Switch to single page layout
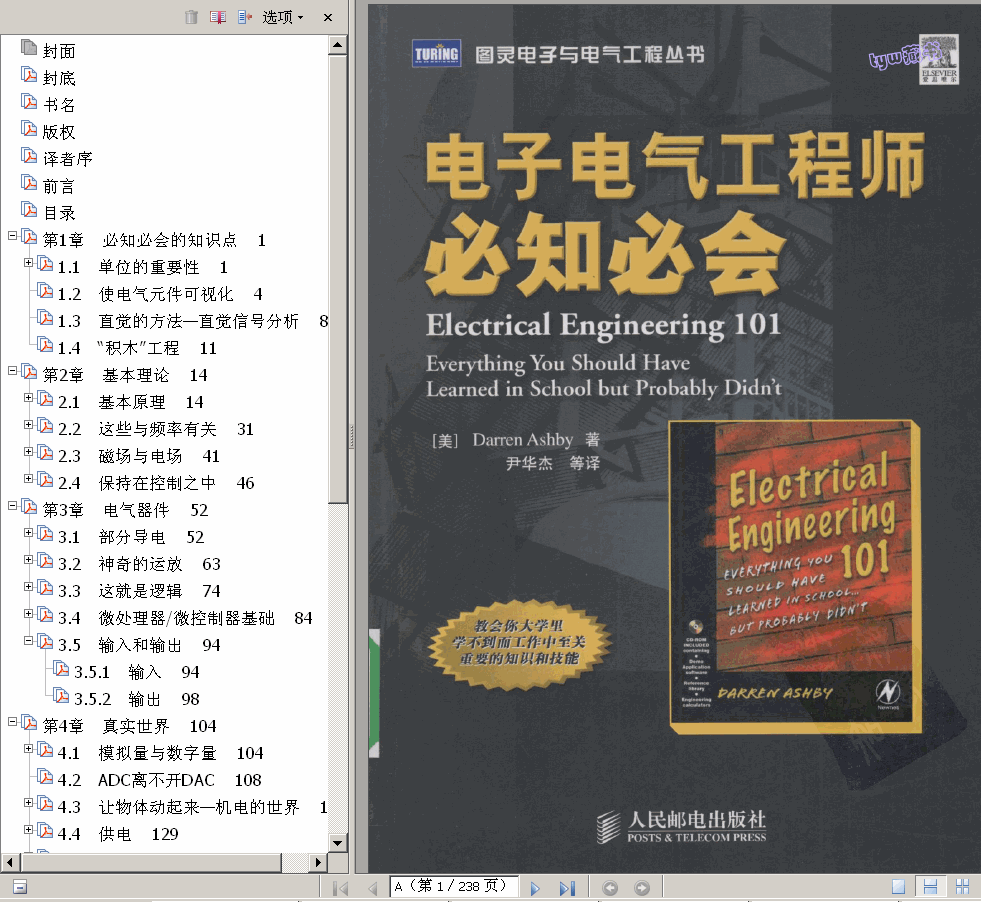Viewport: 981px width, 902px height. (898, 886)
